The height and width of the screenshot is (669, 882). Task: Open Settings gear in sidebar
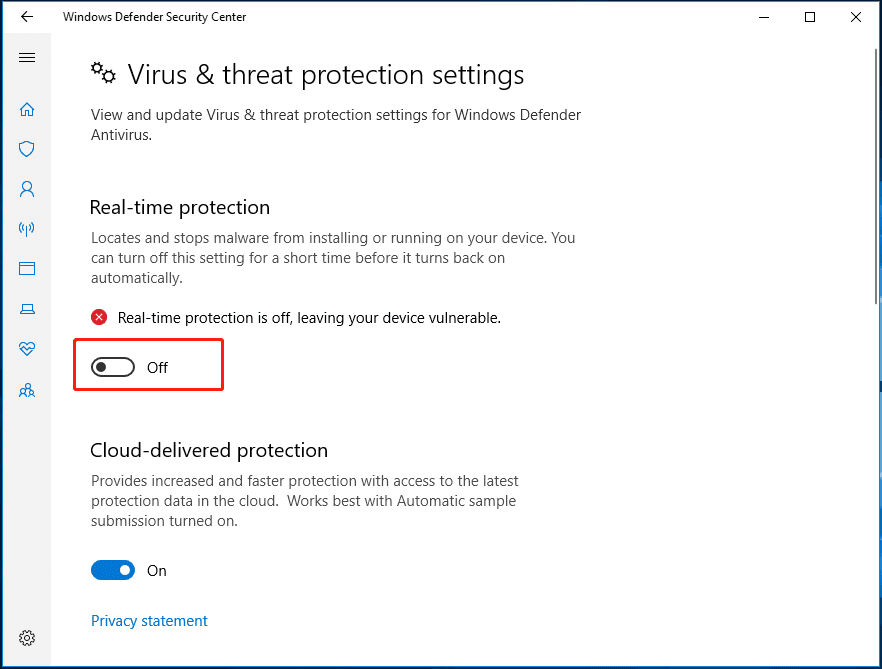coord(27,638)
